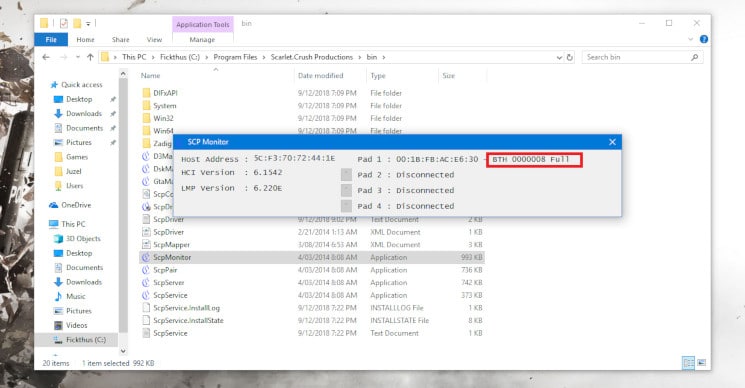The width and height of the screenshot is (745, 388).
Task: Click navigation pane scrollbar down arrow
Action: (123, 351)
